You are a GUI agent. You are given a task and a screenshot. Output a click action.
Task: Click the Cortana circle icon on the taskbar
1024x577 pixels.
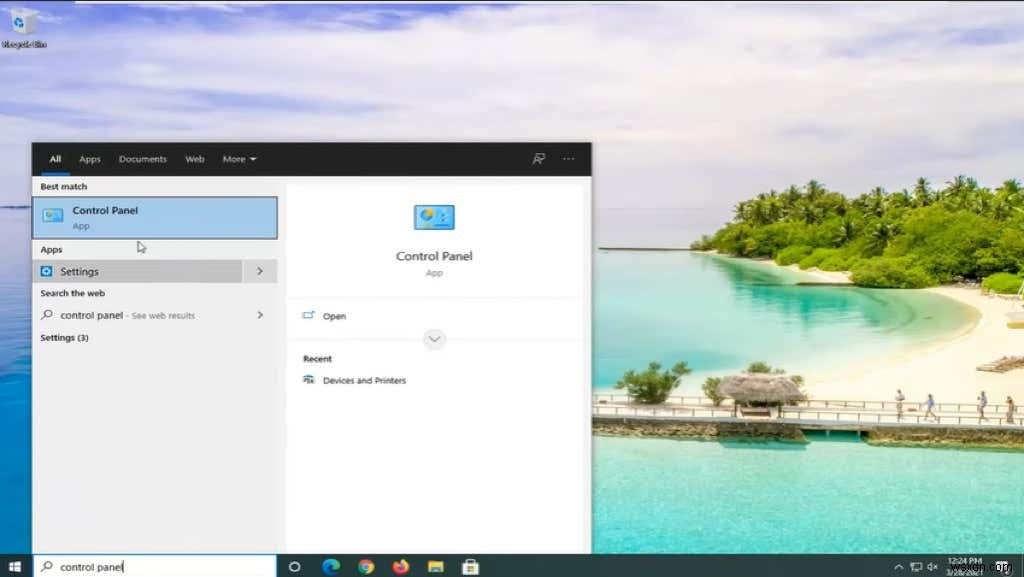pos(294,566)
